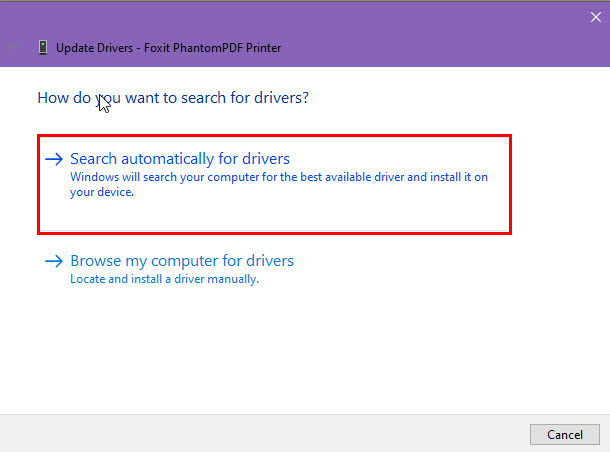Close the Update Drivers dialog

tap(596, 17)
